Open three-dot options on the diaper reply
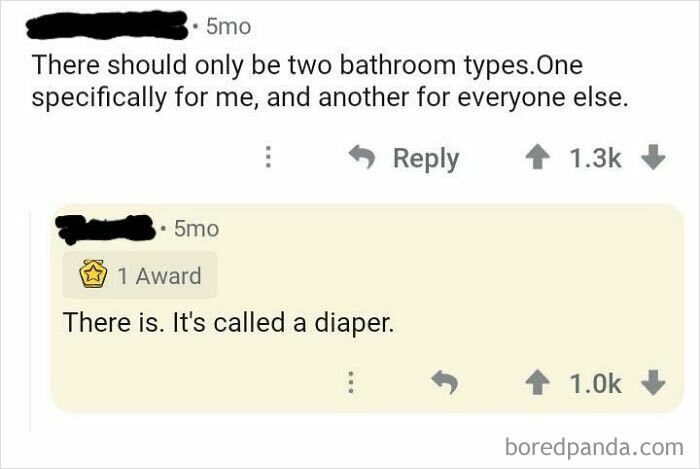Viewport: 700px width, 469px height. coord(350,383)
